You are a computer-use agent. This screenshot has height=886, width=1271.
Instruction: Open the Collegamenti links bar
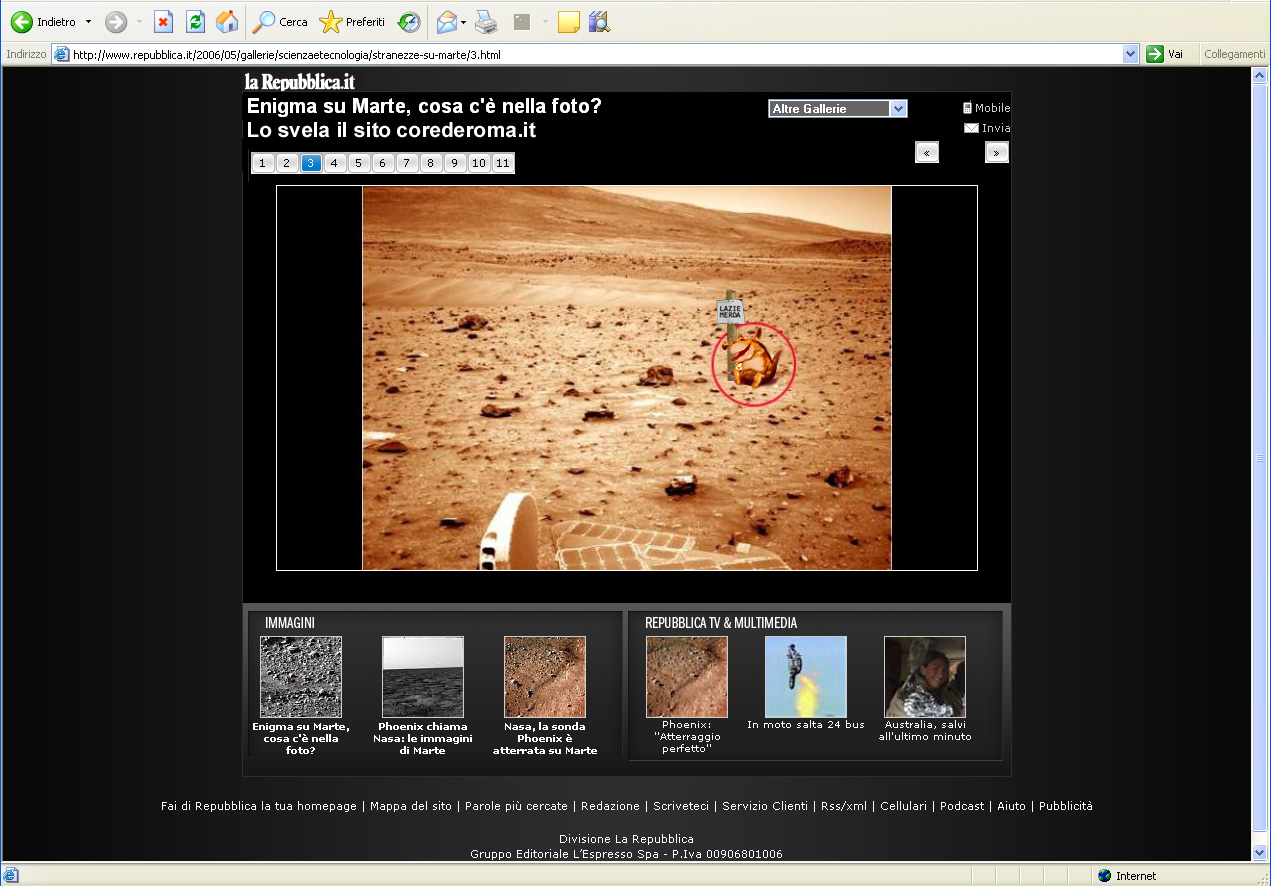coord(1235,54)
